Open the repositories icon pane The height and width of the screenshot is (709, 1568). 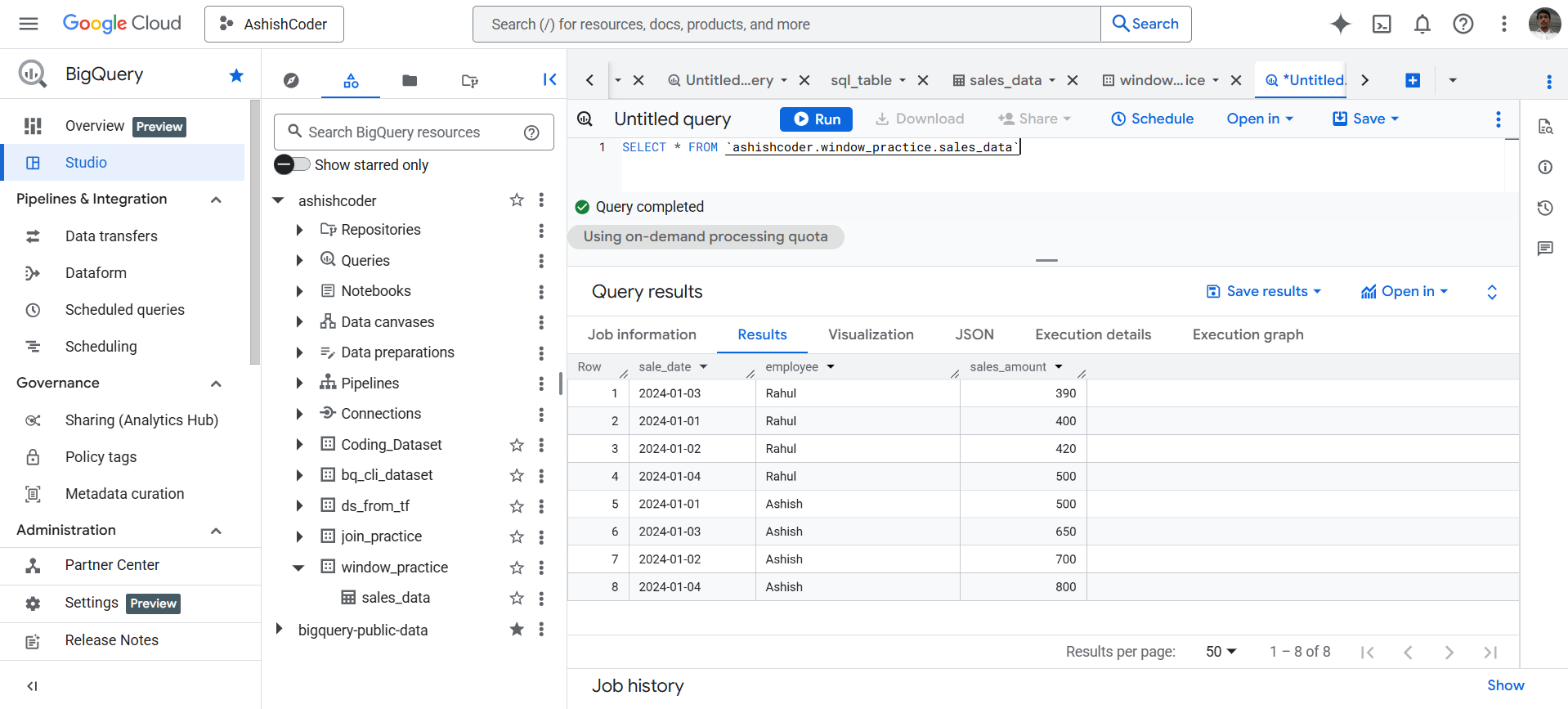[x=469, y=80]
